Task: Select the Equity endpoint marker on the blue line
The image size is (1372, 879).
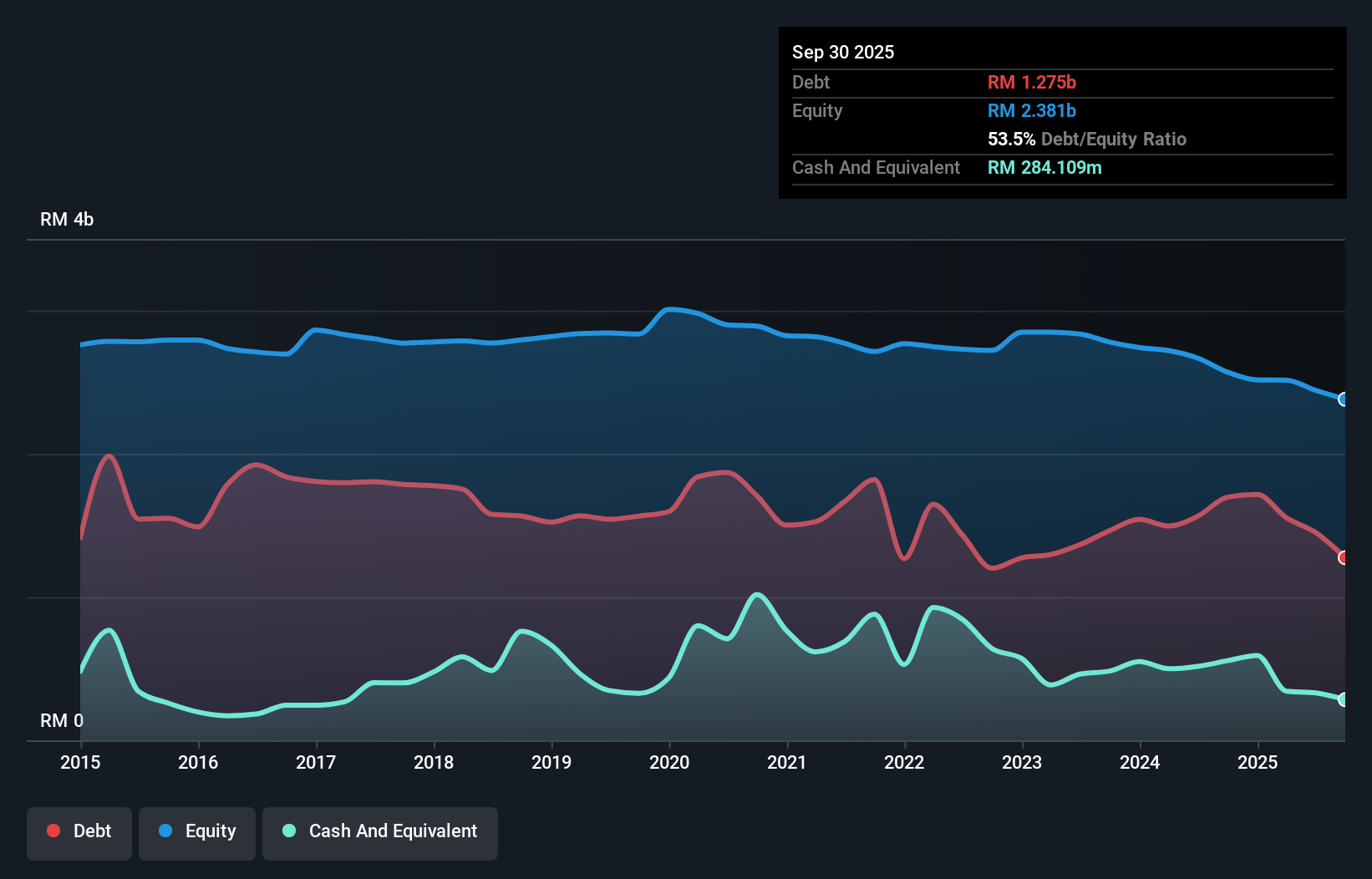Action: (x=1344, y=399)
